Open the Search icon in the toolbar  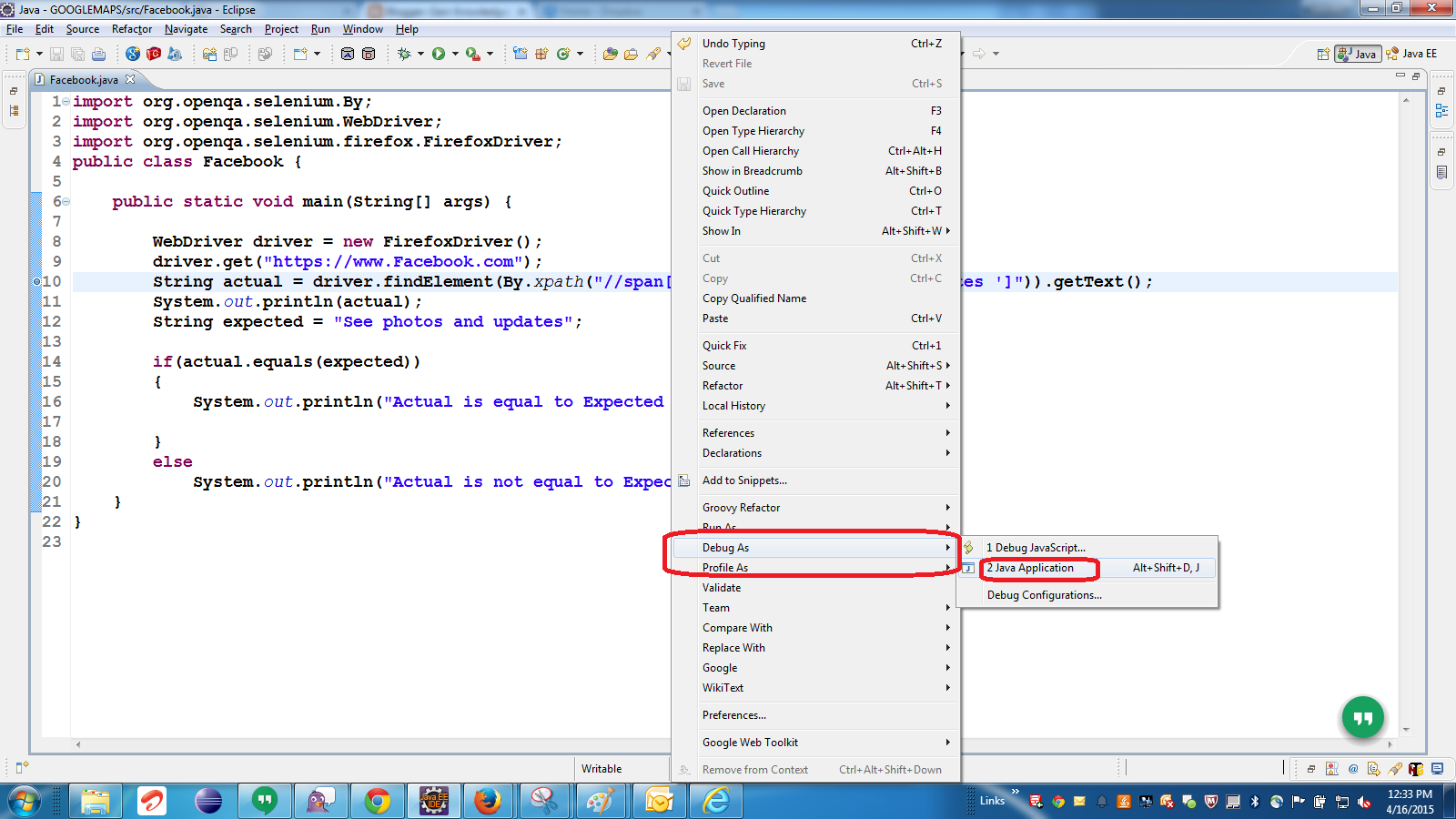653,54
